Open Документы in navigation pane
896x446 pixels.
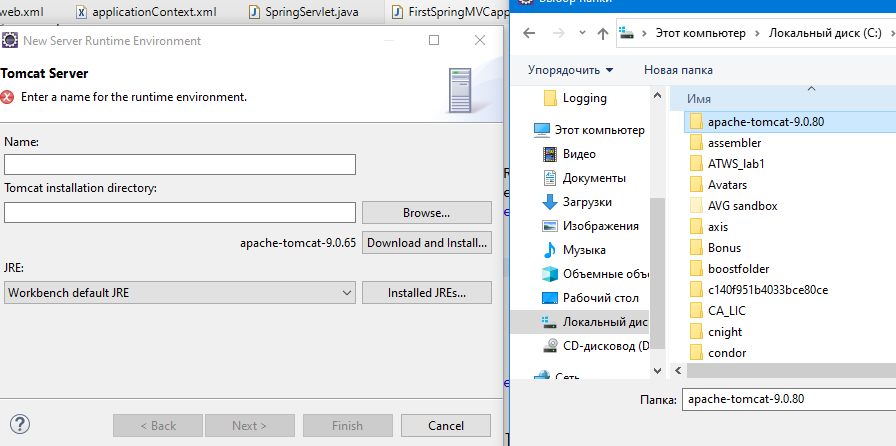(583, 178)
